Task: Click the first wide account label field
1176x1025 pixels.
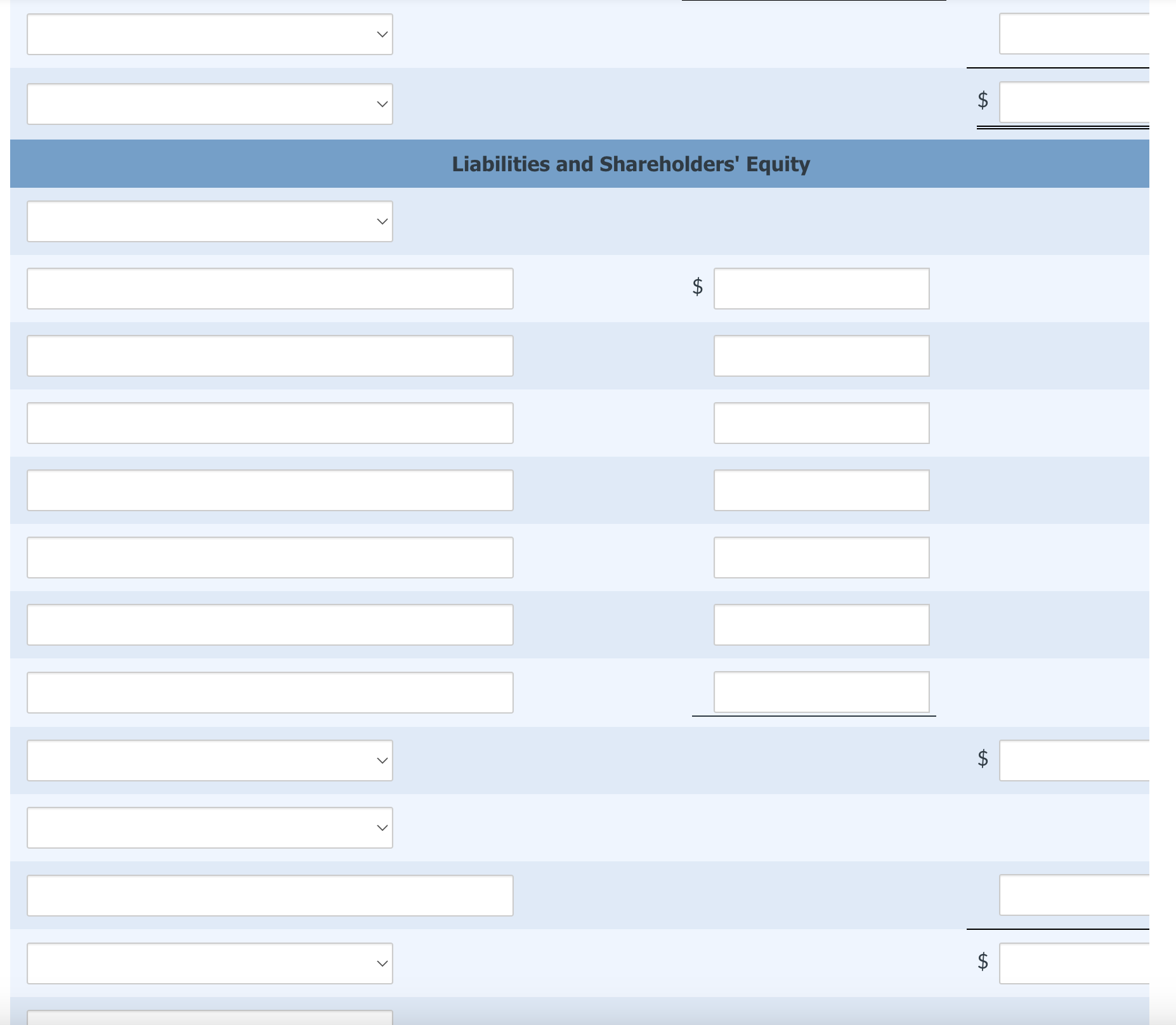Action: coord(270,289)
